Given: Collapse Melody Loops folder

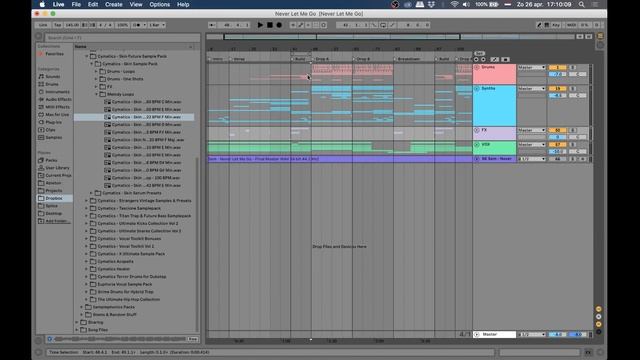Looking at the screenshot, I should pos(96,94).
